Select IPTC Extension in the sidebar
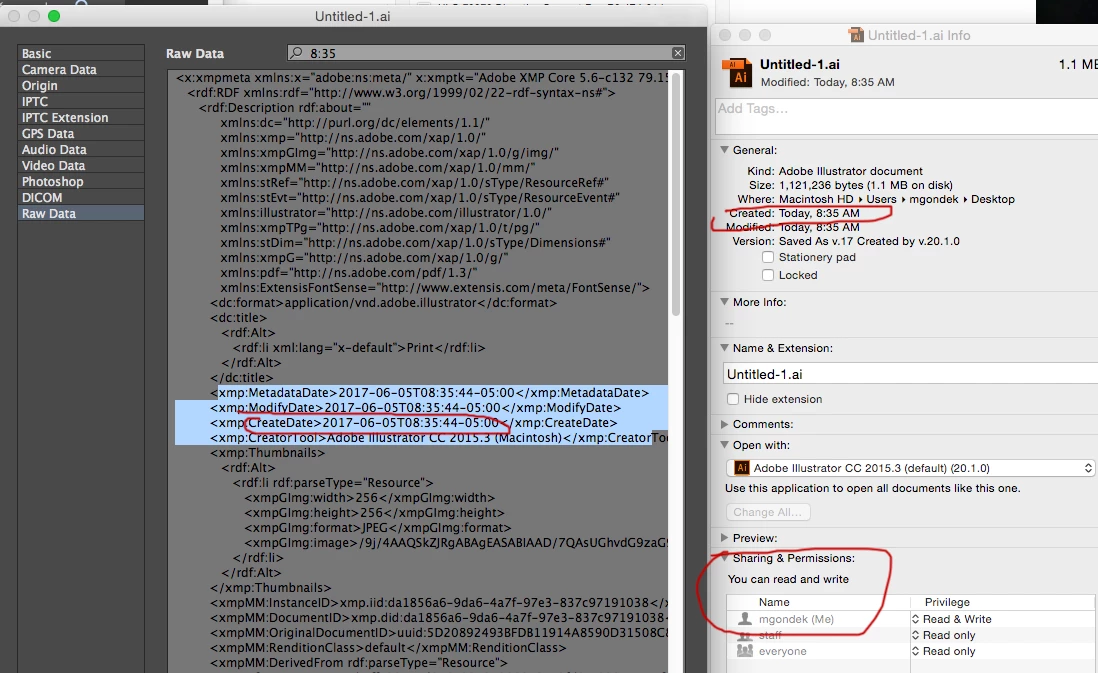Image resolution: width=1098 pixels, height=673 pixels. [81, 118]
